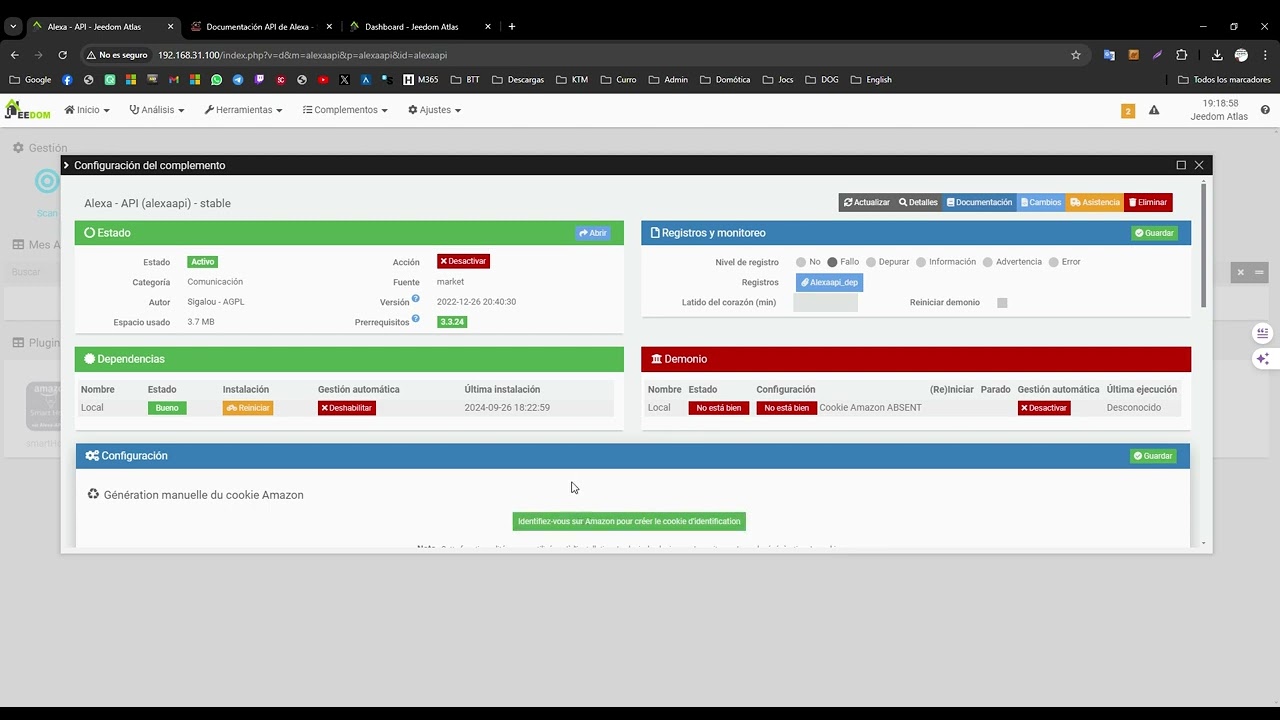The height and width of the screenshot is (720, 1280).
Task: Select the 'Advertencia' log level radio
Action: pos(987,262)
